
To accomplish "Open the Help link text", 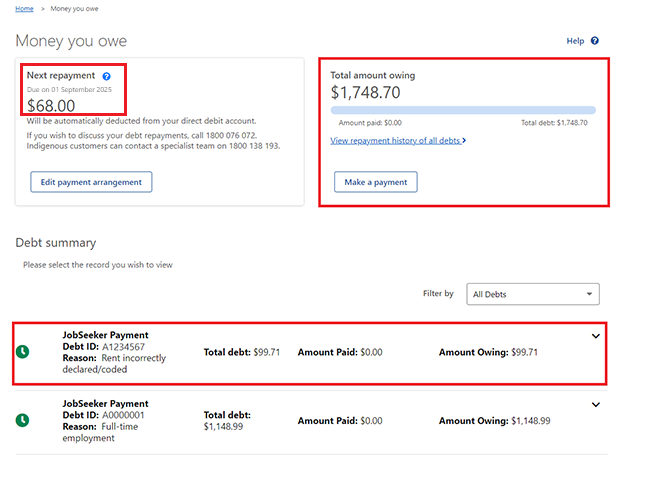I will point(575,41).
